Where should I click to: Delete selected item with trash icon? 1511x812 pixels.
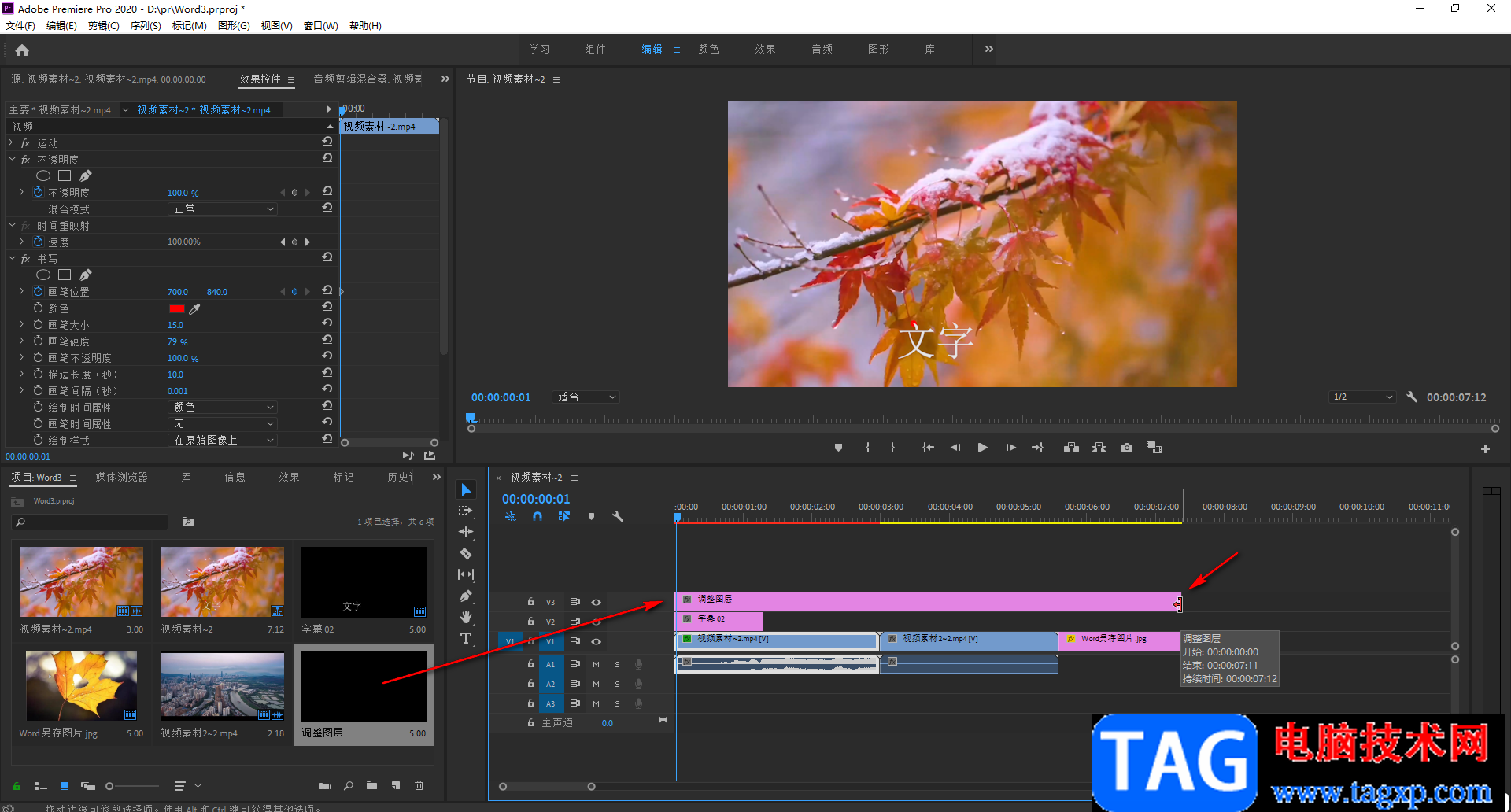(x=419, y=785)
